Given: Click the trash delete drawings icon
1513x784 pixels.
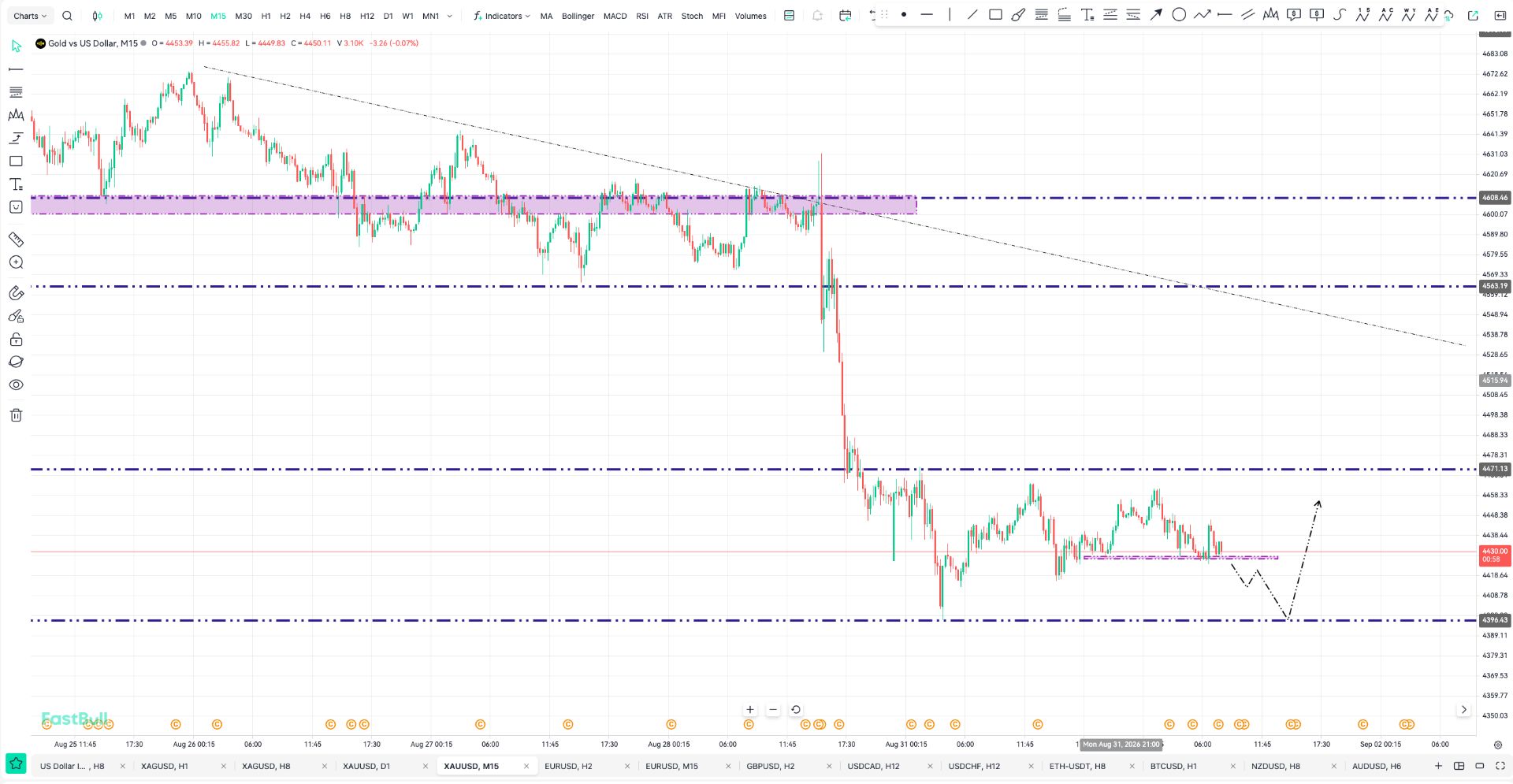Looking at the screenshot, I should pyautogui.click(x=16, y=415).
